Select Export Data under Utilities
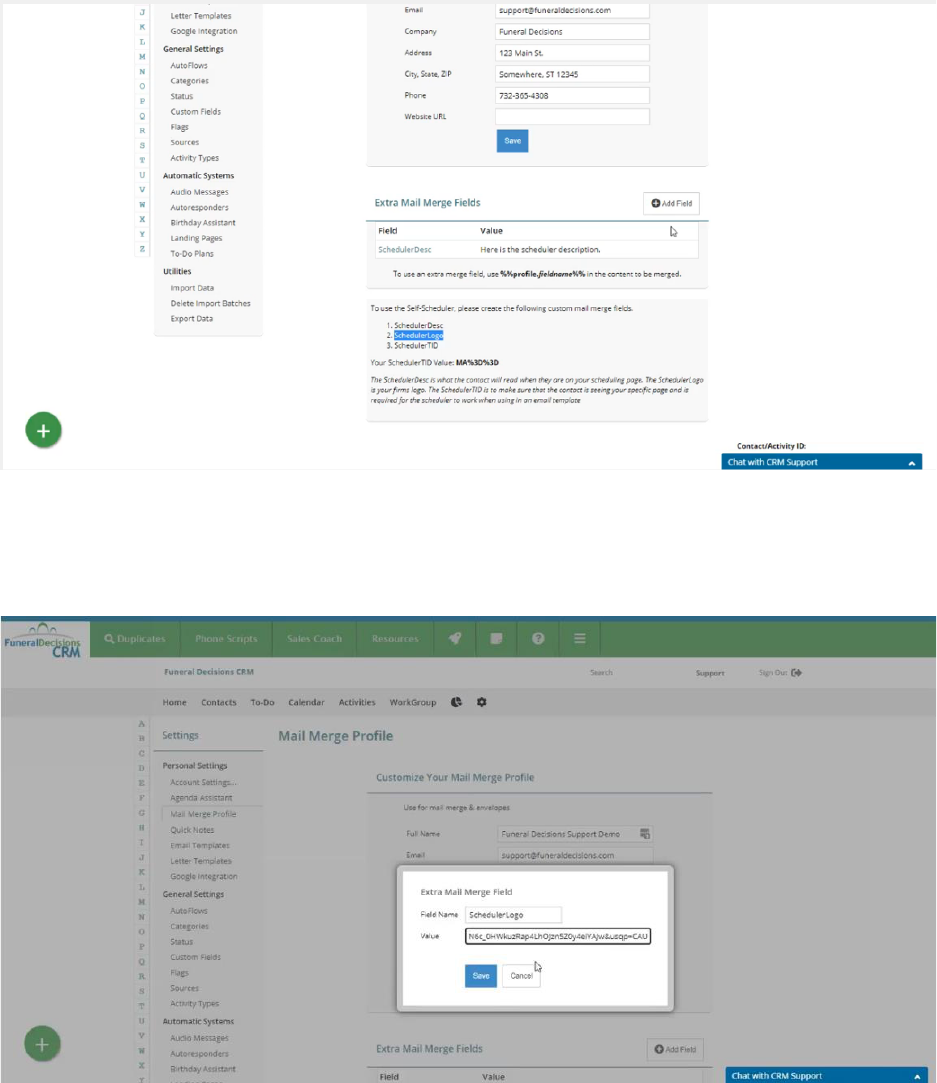The height and width of the screenshot is (1083, 937). coord(191,319)
